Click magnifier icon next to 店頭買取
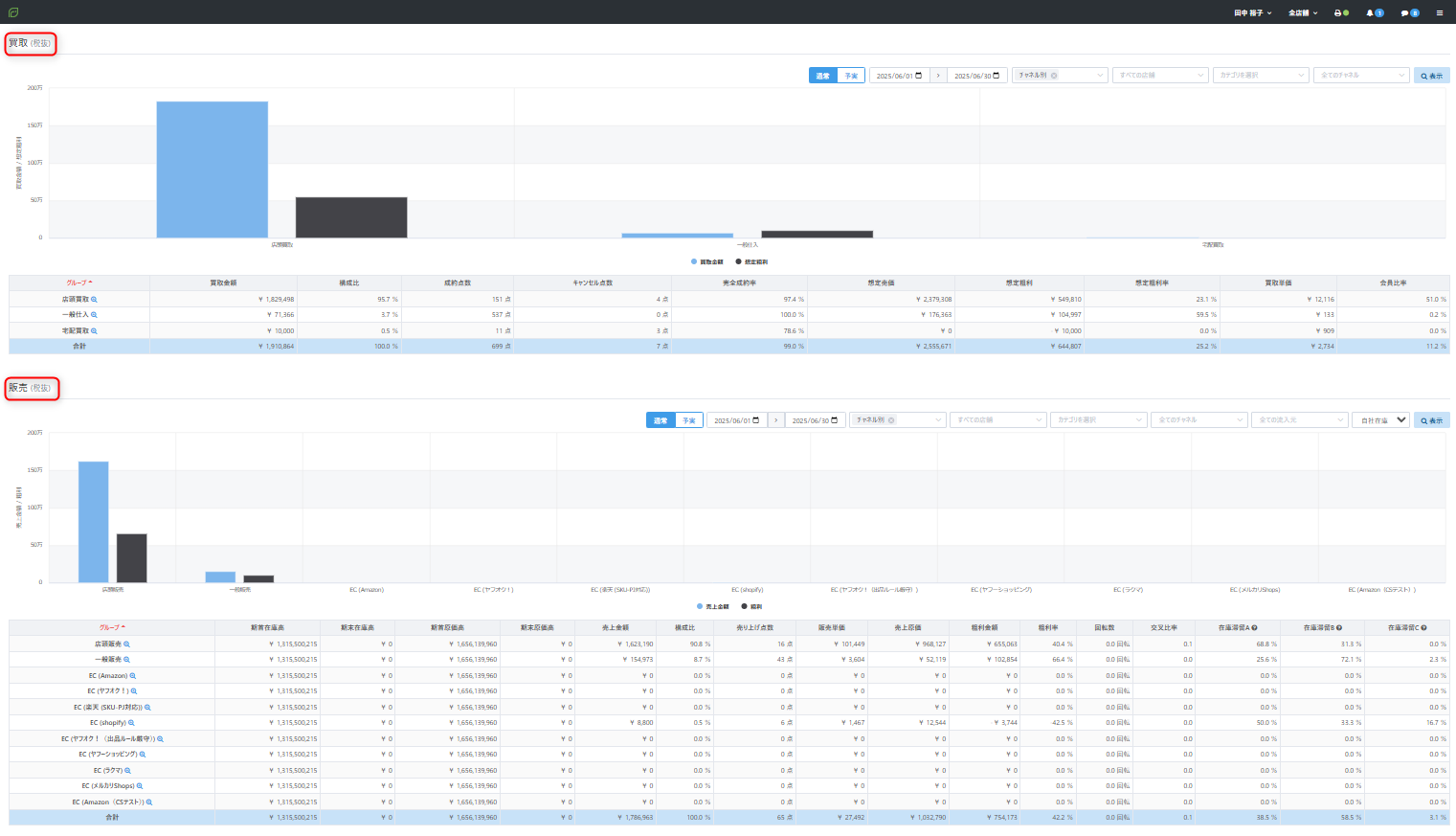This screenshot has width=1456, height=836. pyautogui.click(x=94, y=300)
